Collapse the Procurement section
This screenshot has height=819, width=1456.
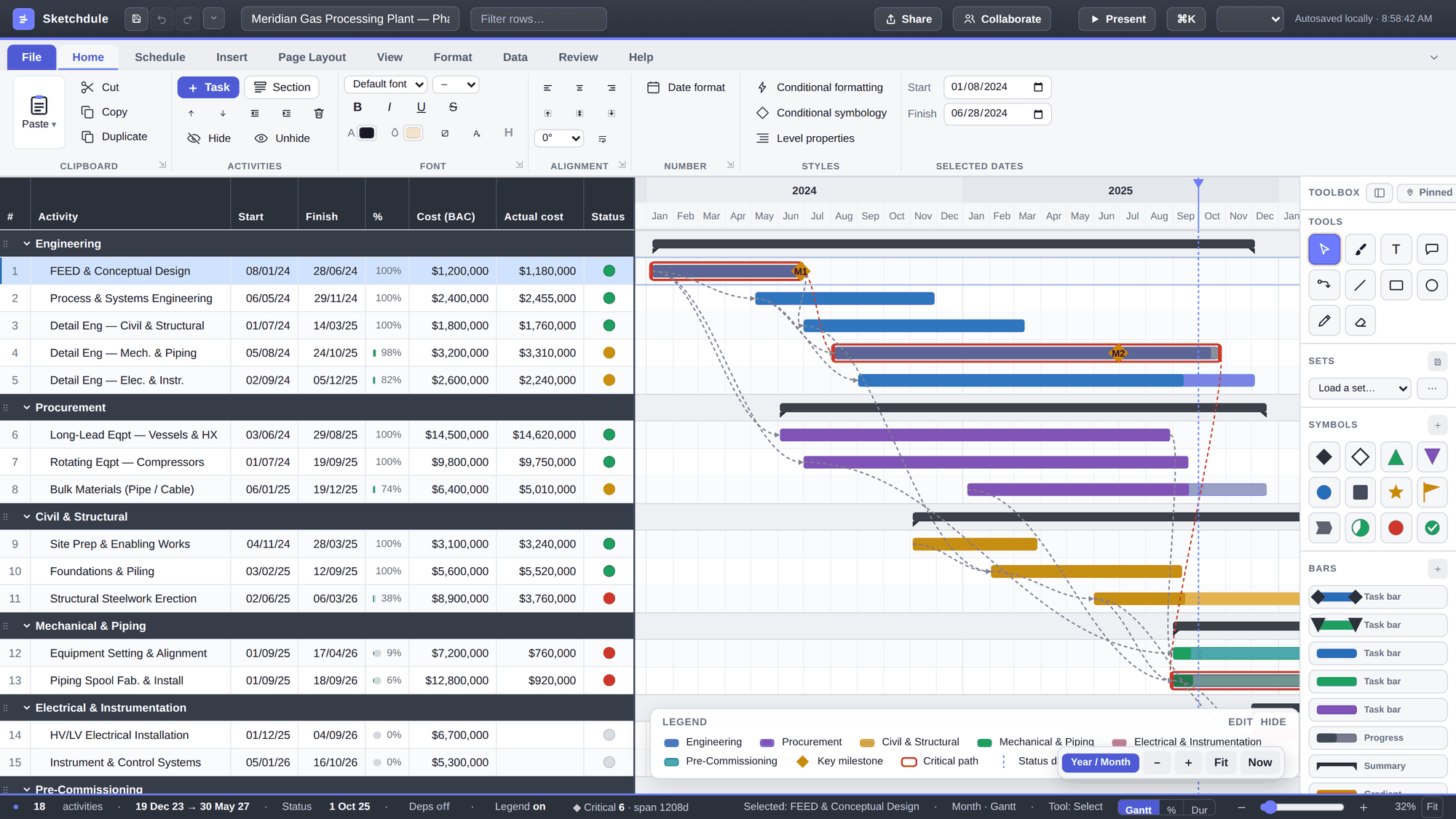pos(27,408)
